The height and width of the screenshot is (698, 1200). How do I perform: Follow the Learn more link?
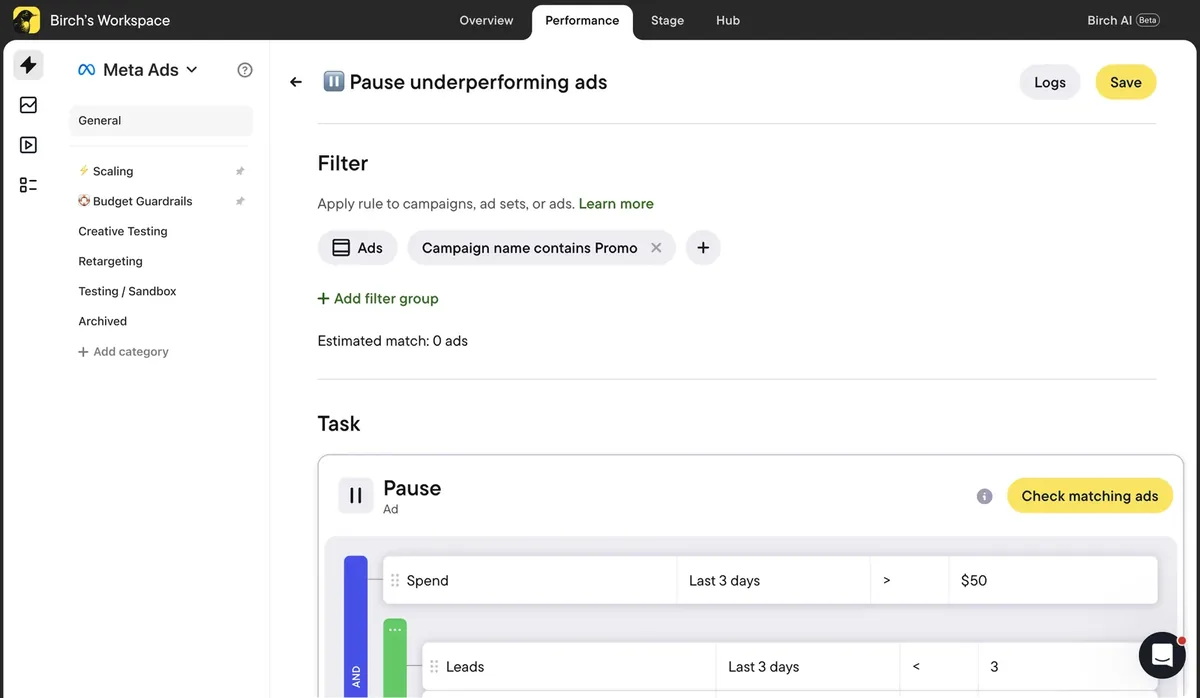point(616,203)
